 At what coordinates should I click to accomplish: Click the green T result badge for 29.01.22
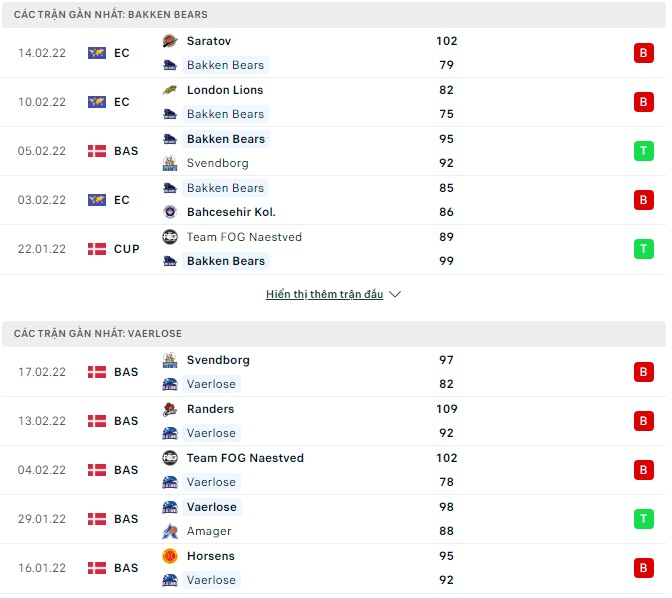(x=643, y=519)
